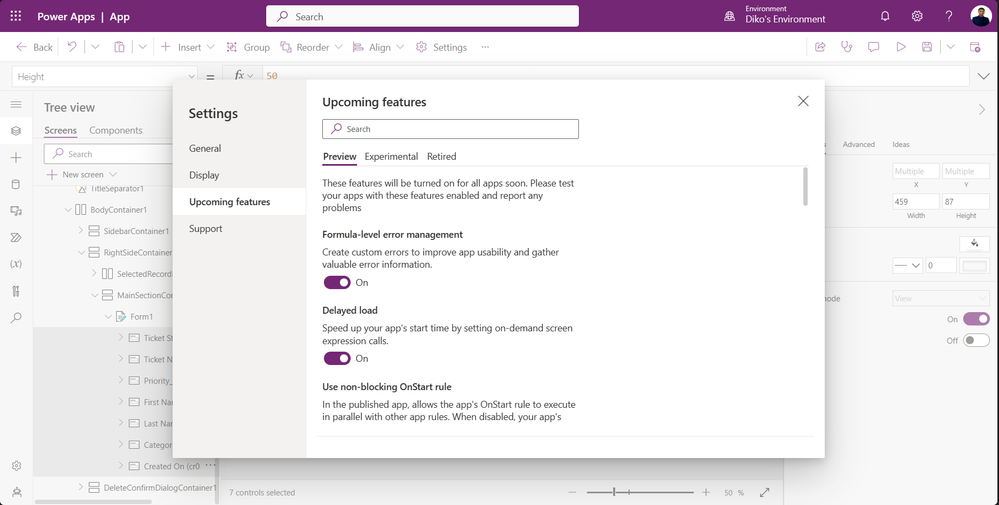Open the Ideas tab in the properties panel
The height and width of the screenshot is (505, 999).
point(901,145)
